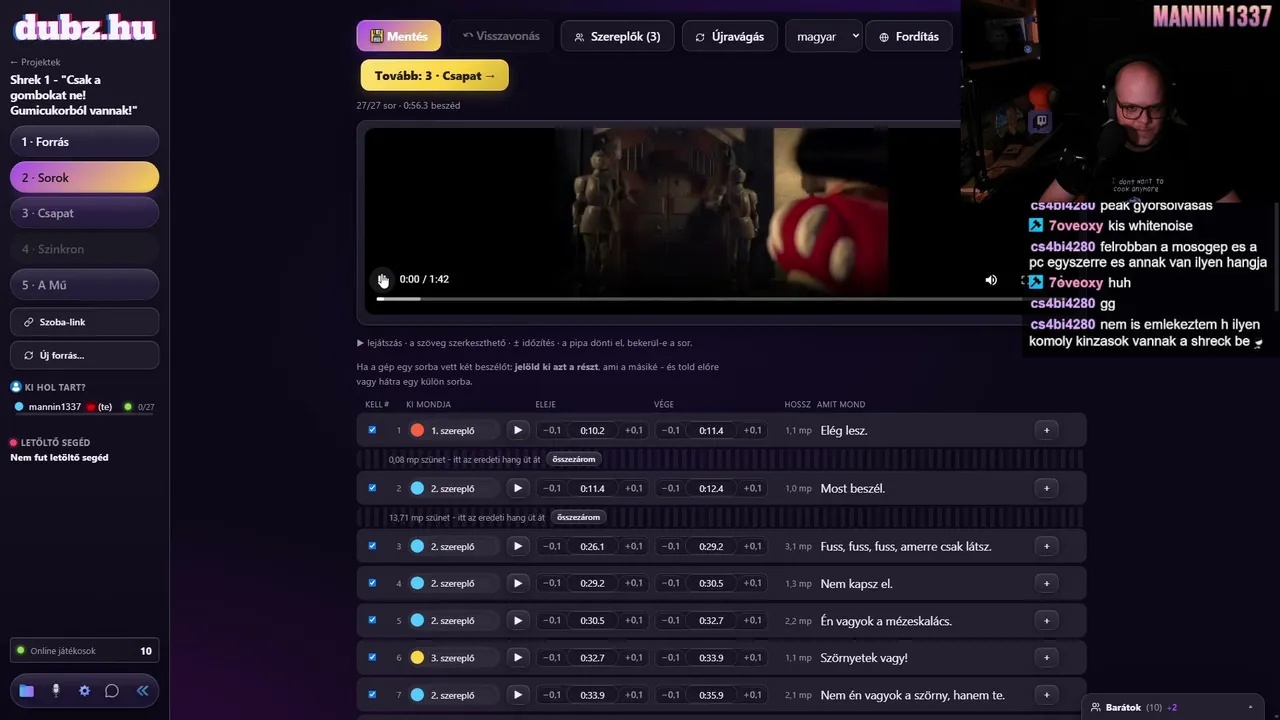The height and width of the screenshot is (720, 1280).
Task: Uncheck the checkbox for line 3
Action: pyautogui.click(x=372, y=546)
